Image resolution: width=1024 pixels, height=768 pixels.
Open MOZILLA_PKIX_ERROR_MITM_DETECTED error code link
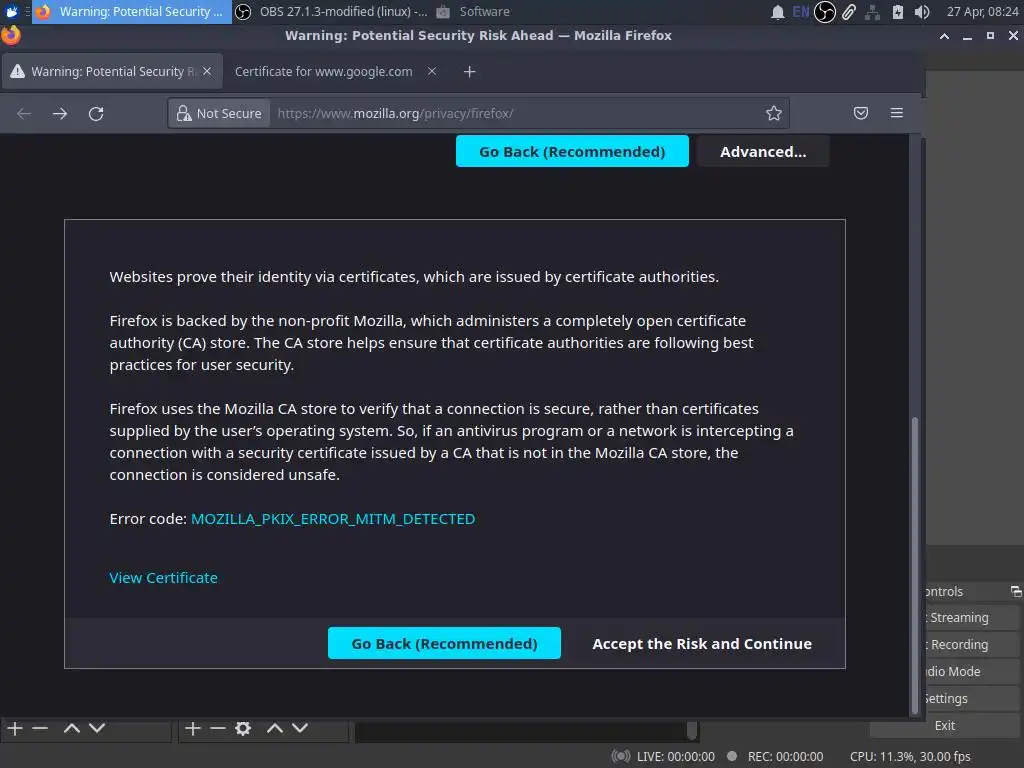[x=333, y=519]
